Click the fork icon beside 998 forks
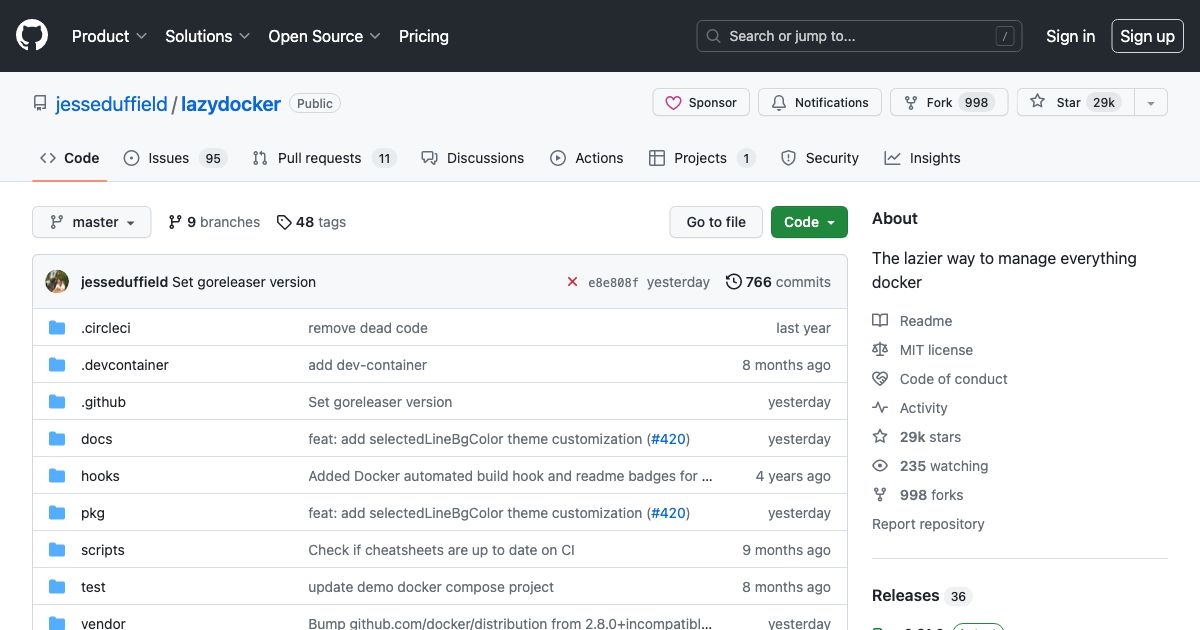 pyautogui.click(x=880, y=494)
